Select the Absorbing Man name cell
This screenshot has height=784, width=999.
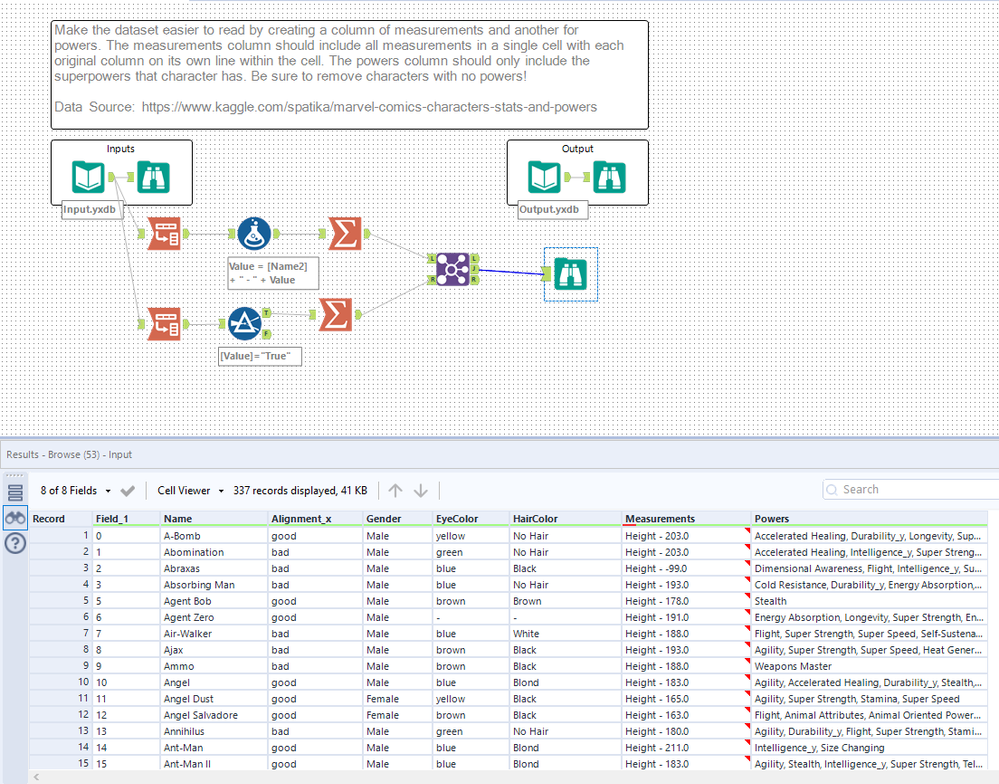(x=213, y=585)
